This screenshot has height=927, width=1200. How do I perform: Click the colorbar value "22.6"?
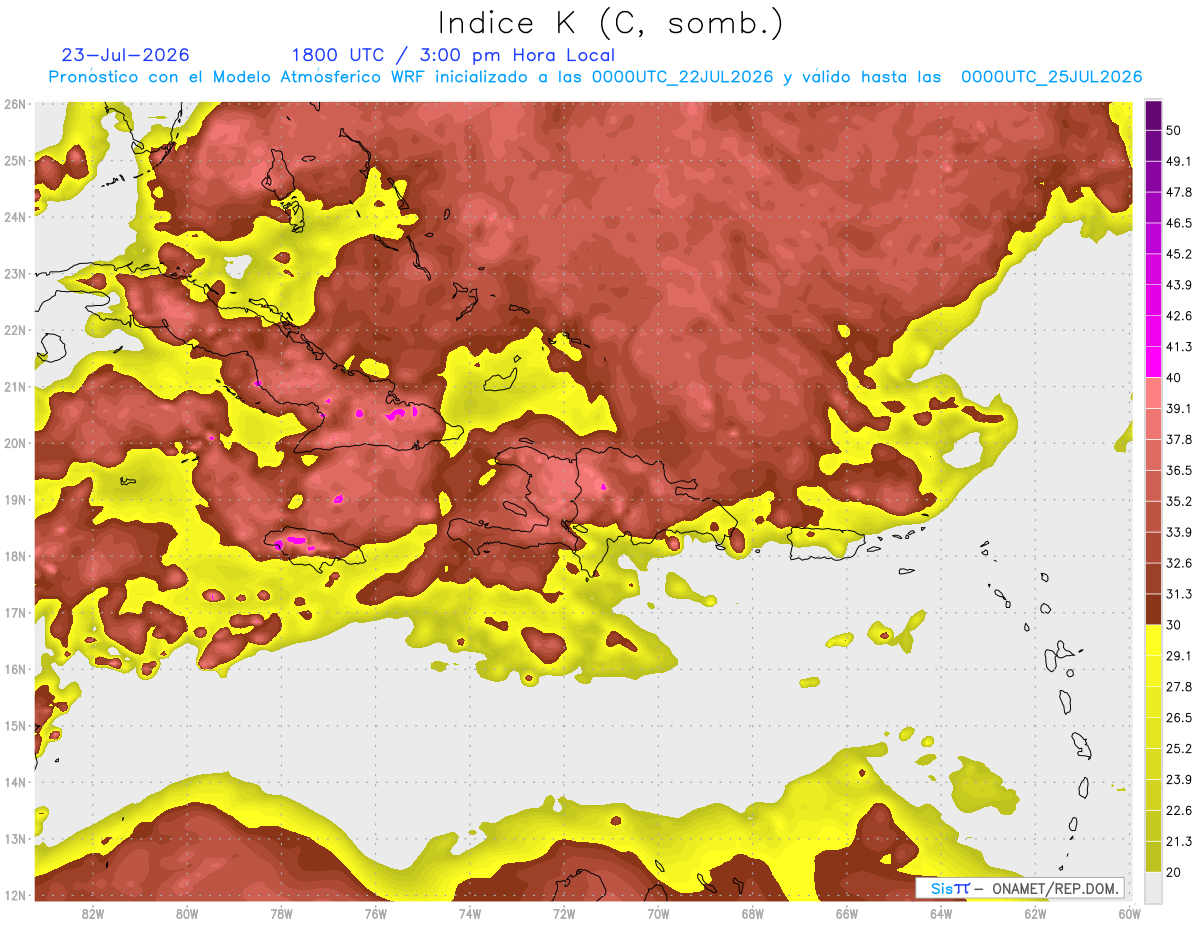pyautogui.click(x=1180, y=810)
